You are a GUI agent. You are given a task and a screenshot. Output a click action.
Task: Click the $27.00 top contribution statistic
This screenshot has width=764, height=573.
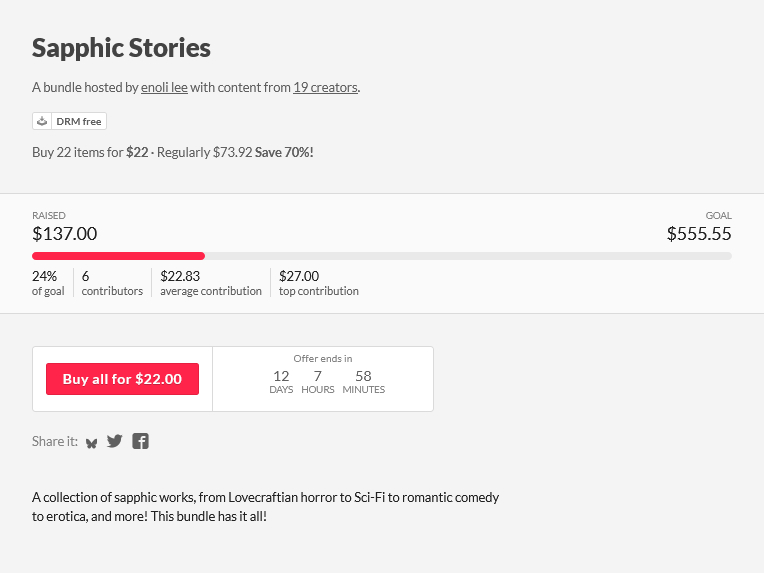(318, 283)
